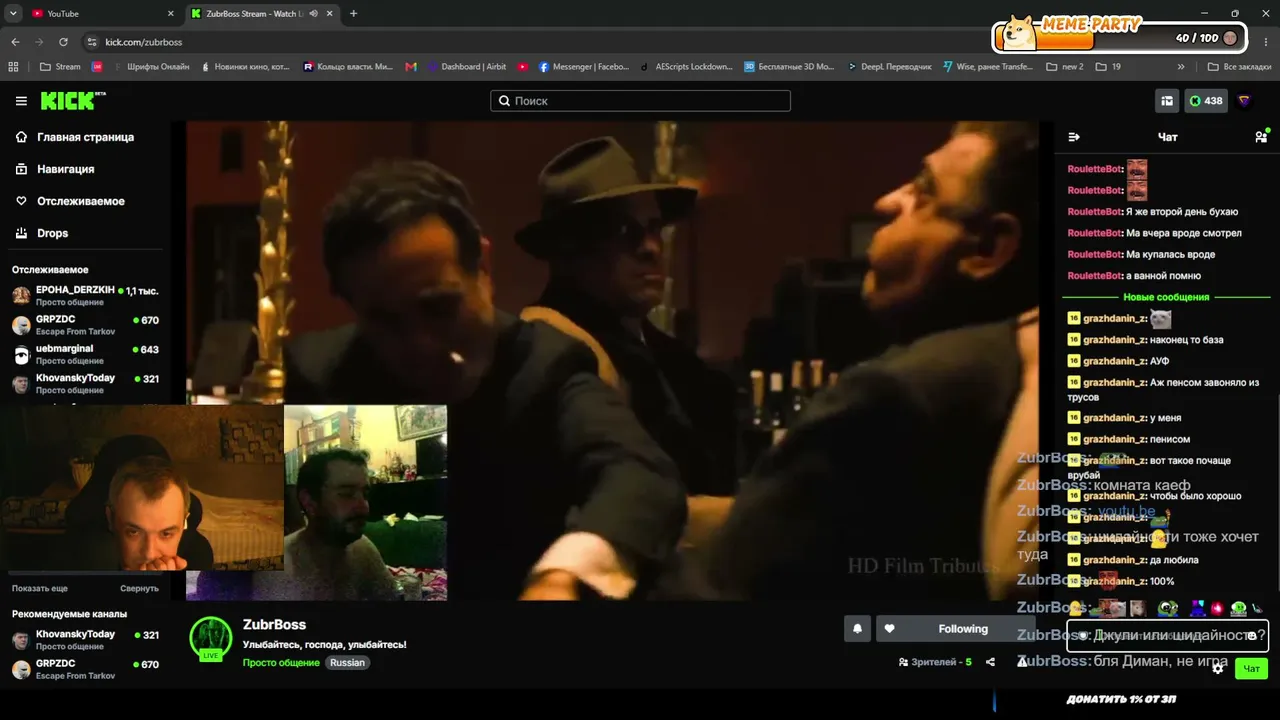
Task: Click the video player area
Action: pos(612,361)
